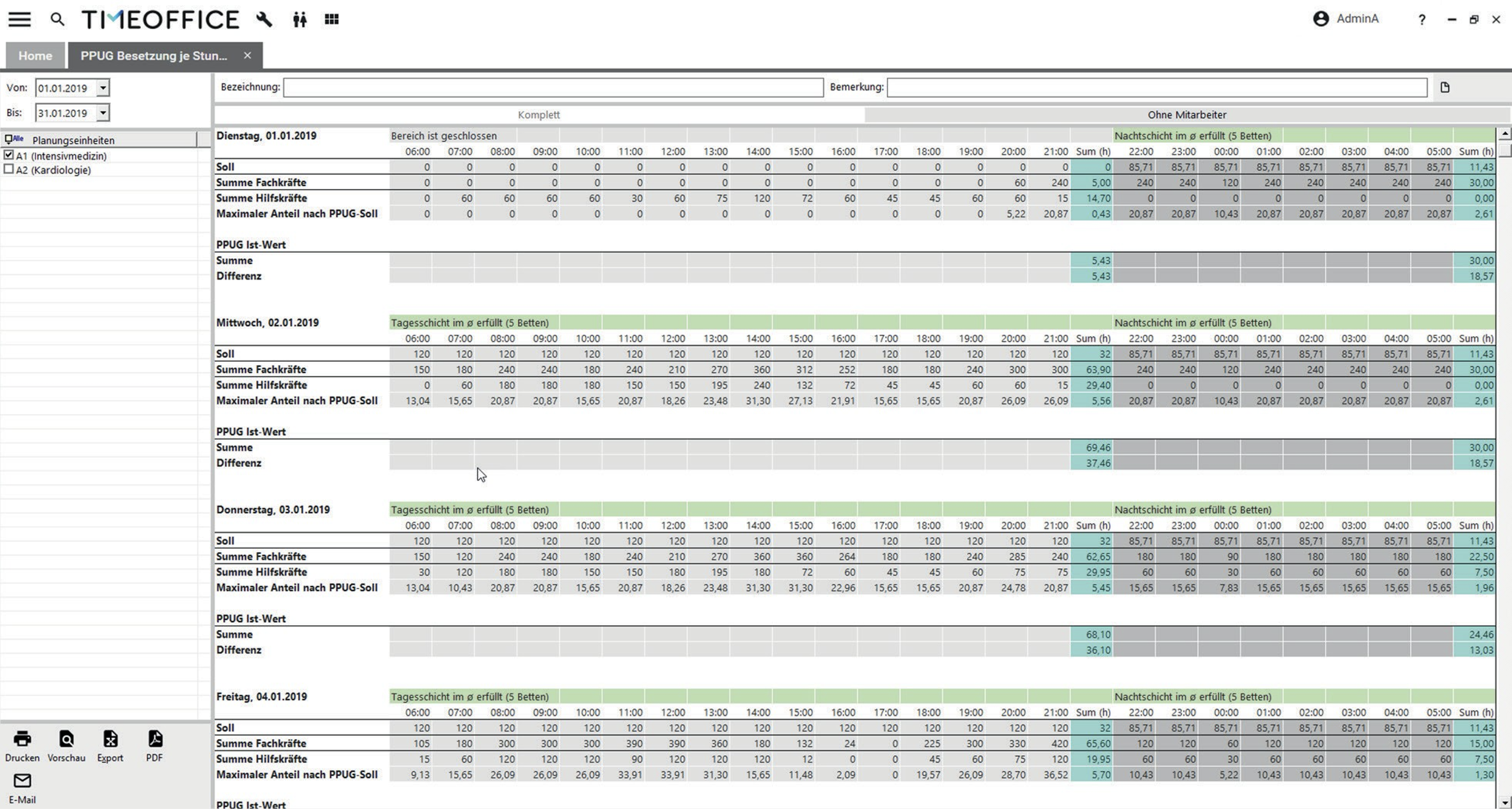Click the Export spreadsheet icon
The image size is (1512, 809).
click(x=110, y=739)
